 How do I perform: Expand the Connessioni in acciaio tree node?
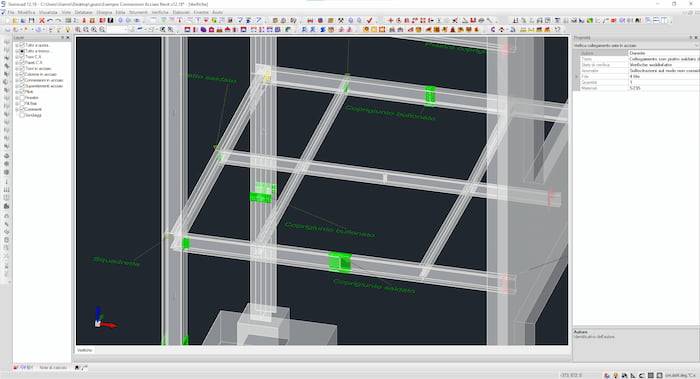pos(17,80)
